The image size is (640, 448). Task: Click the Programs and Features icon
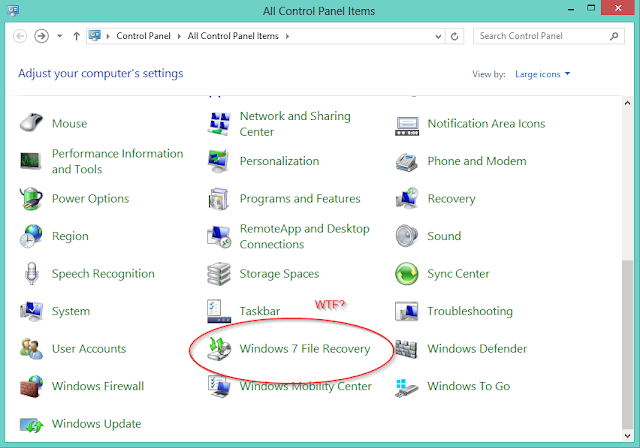coord(218,199)
